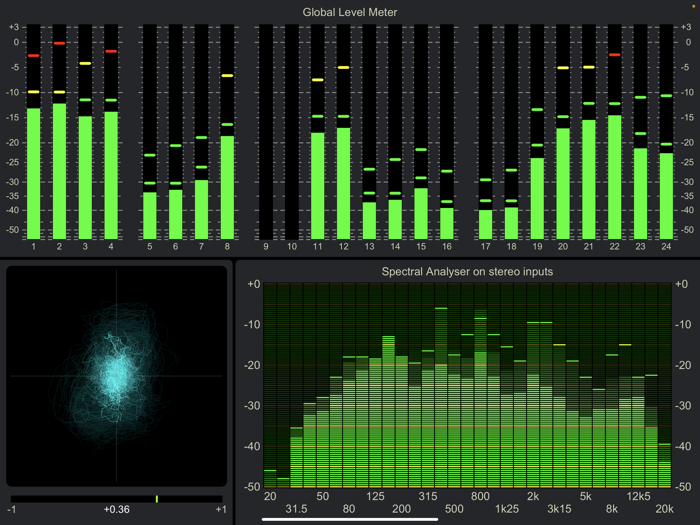Click the 'Global Level Meter' title
The height and width of the screenshot is (525, 700).
click(x=350, y=12)
